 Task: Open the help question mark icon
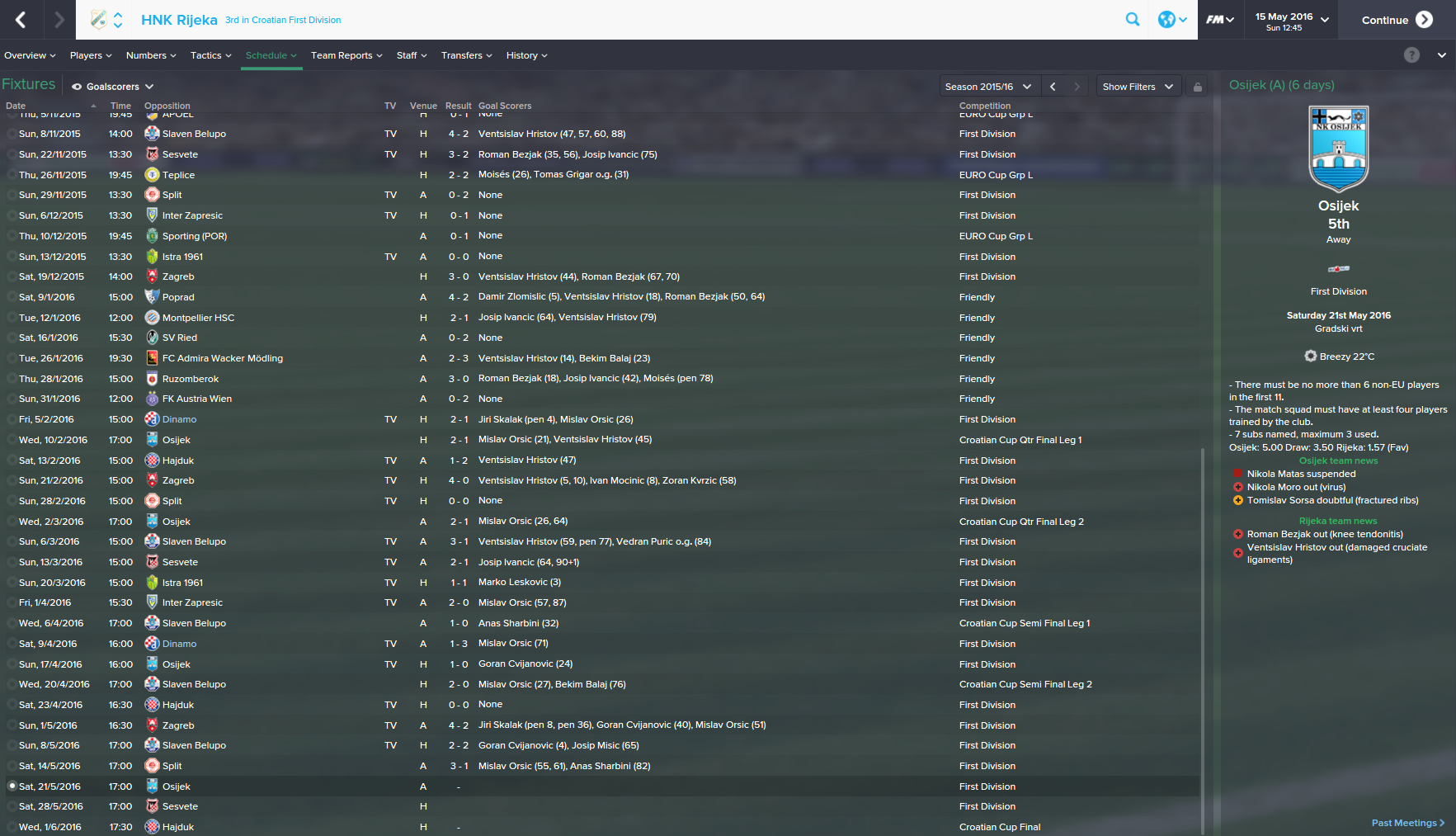pyautogui.click(x=1411, y=55)
